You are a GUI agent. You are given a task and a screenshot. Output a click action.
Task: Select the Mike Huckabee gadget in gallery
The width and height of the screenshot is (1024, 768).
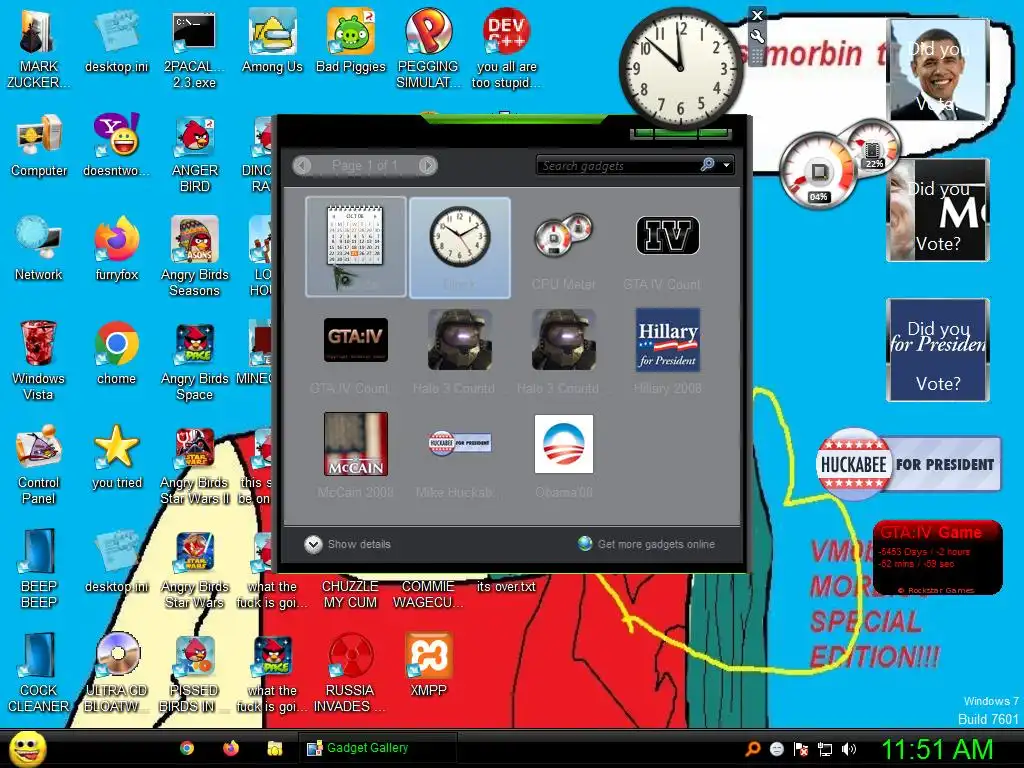click(x=460, y=455)
